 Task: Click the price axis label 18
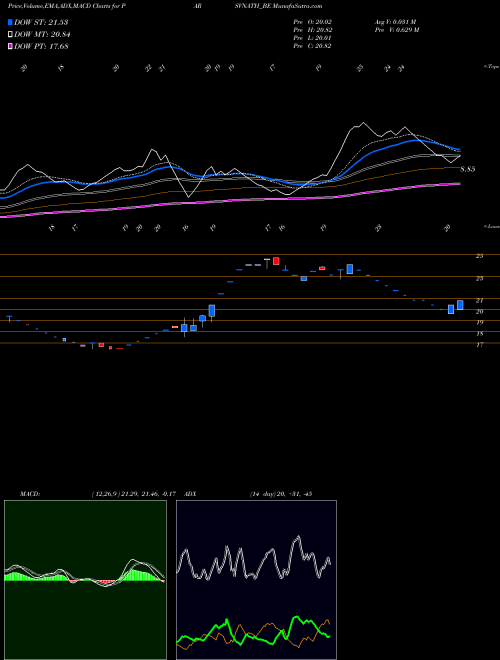pyautogui.click(x=479, y=334)
